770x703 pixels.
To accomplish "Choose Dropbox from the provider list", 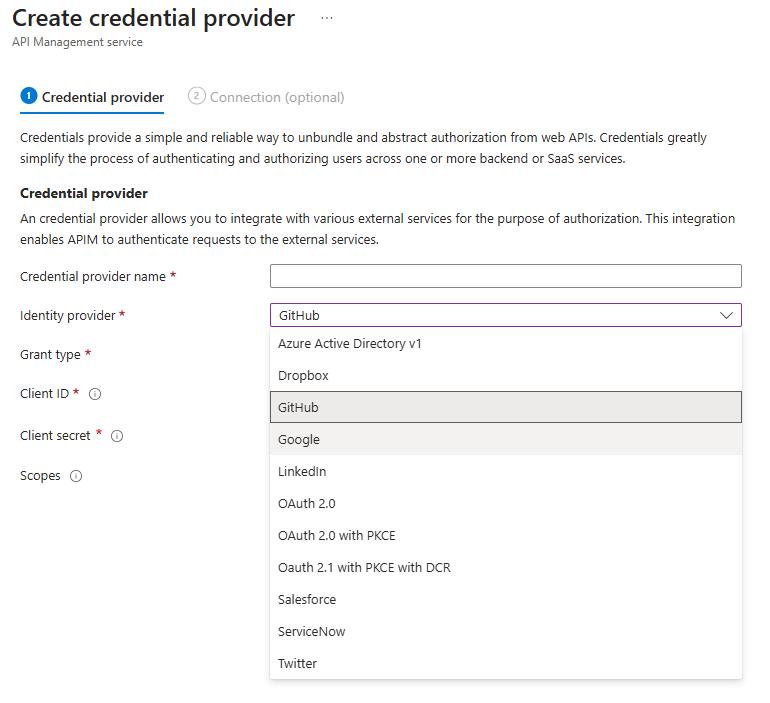I will click(303, 376).
